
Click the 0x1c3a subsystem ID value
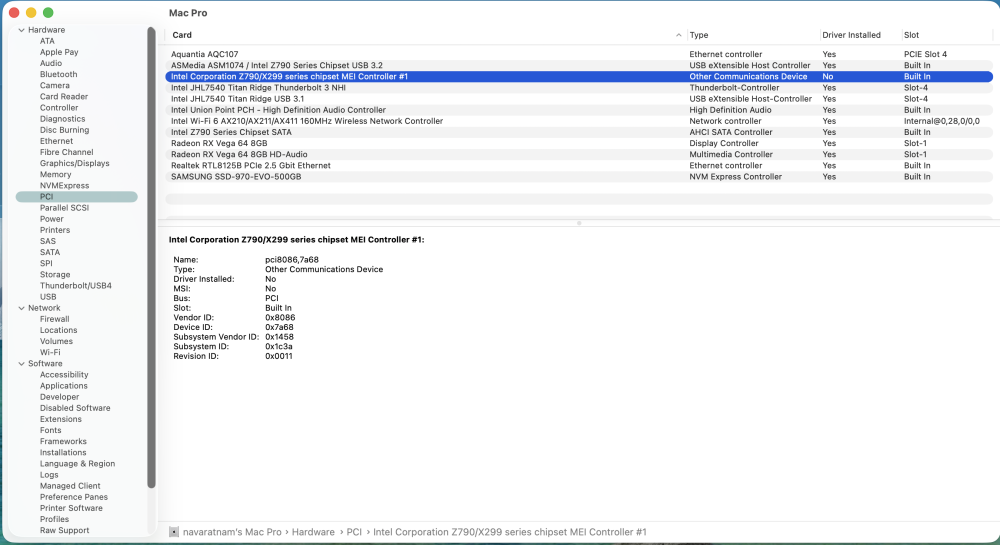point(279,347)
